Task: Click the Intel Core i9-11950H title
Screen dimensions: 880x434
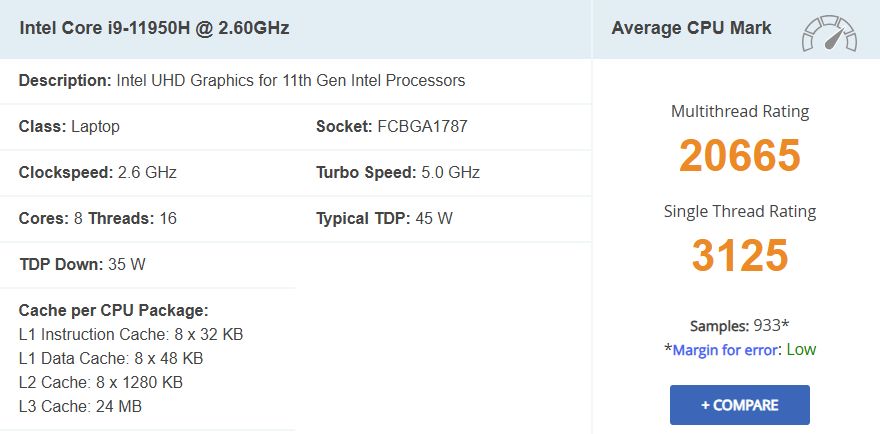Action: tap(154, 28)
